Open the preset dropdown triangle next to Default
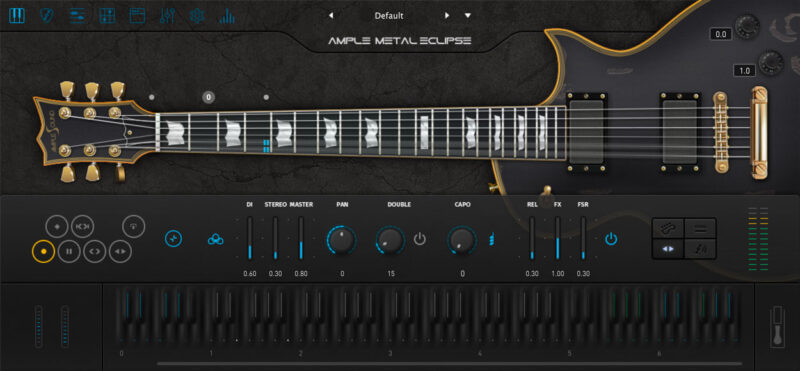The width and height of the screenshot is (800, 371). tap(468, 16)
